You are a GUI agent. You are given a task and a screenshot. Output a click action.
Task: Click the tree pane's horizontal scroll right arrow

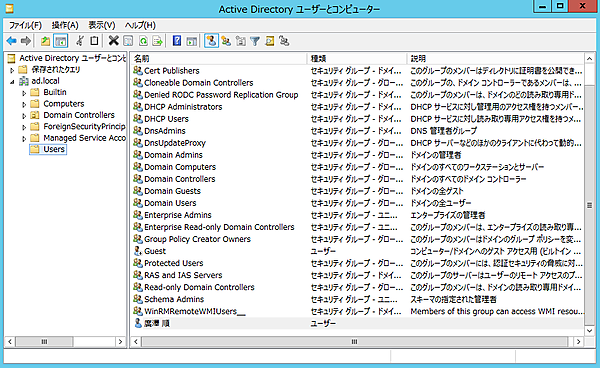[x=121, y=342]
